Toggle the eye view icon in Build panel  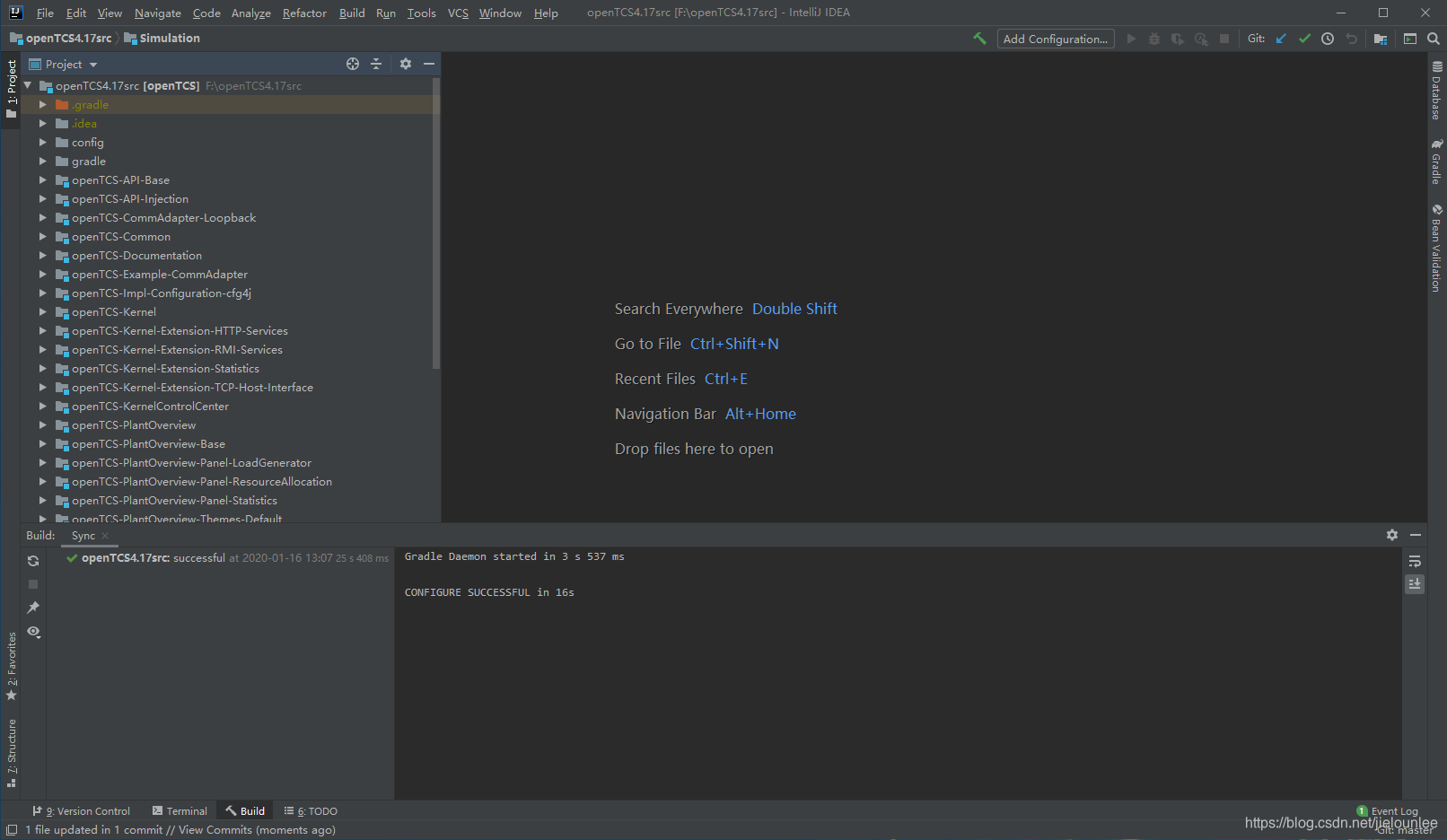33,632
